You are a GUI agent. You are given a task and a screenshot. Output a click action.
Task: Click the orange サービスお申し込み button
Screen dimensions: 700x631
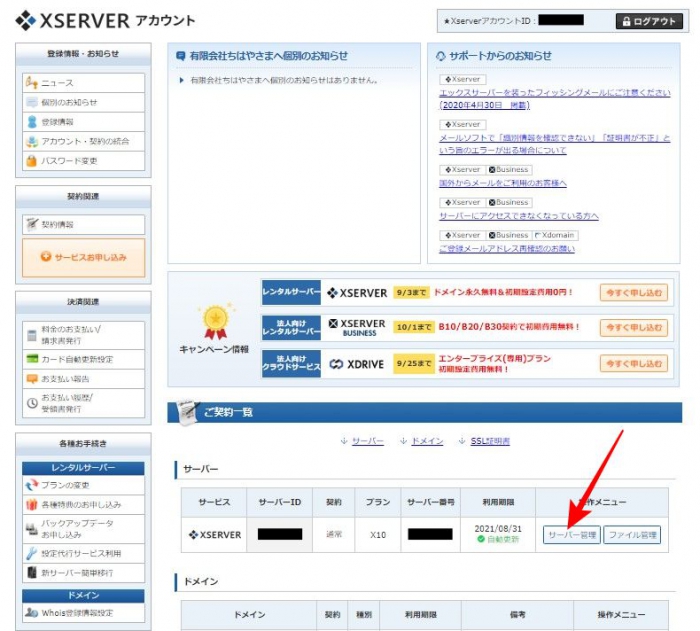point(83,257)
